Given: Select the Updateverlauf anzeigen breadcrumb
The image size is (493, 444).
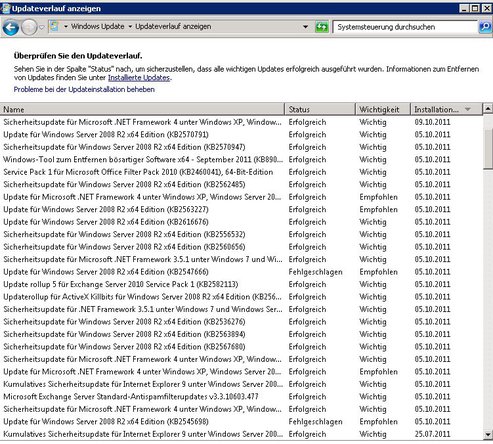Looking at the screenshot, I should tap(173, 26).
